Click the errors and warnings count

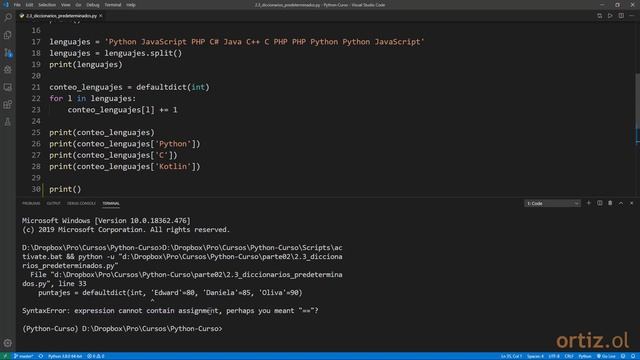[x=96, y=356]
